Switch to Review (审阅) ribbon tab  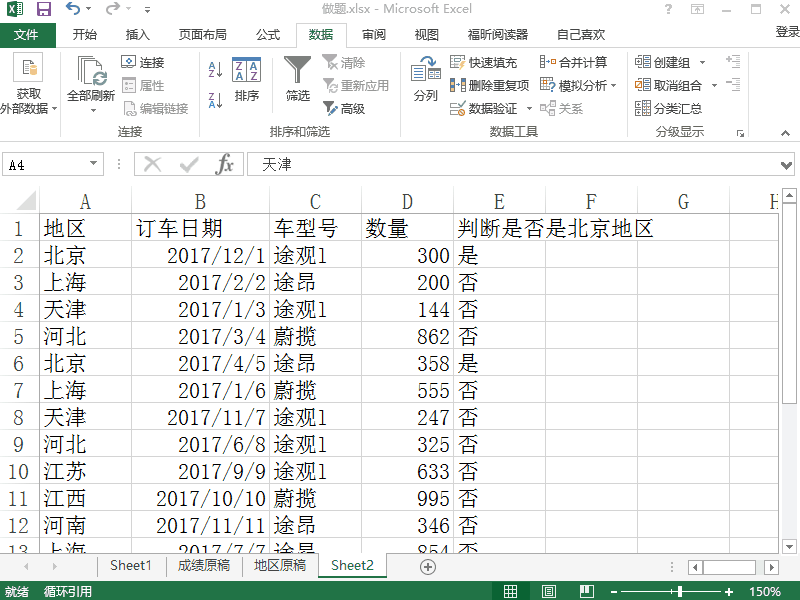click(x=374, y=34)
